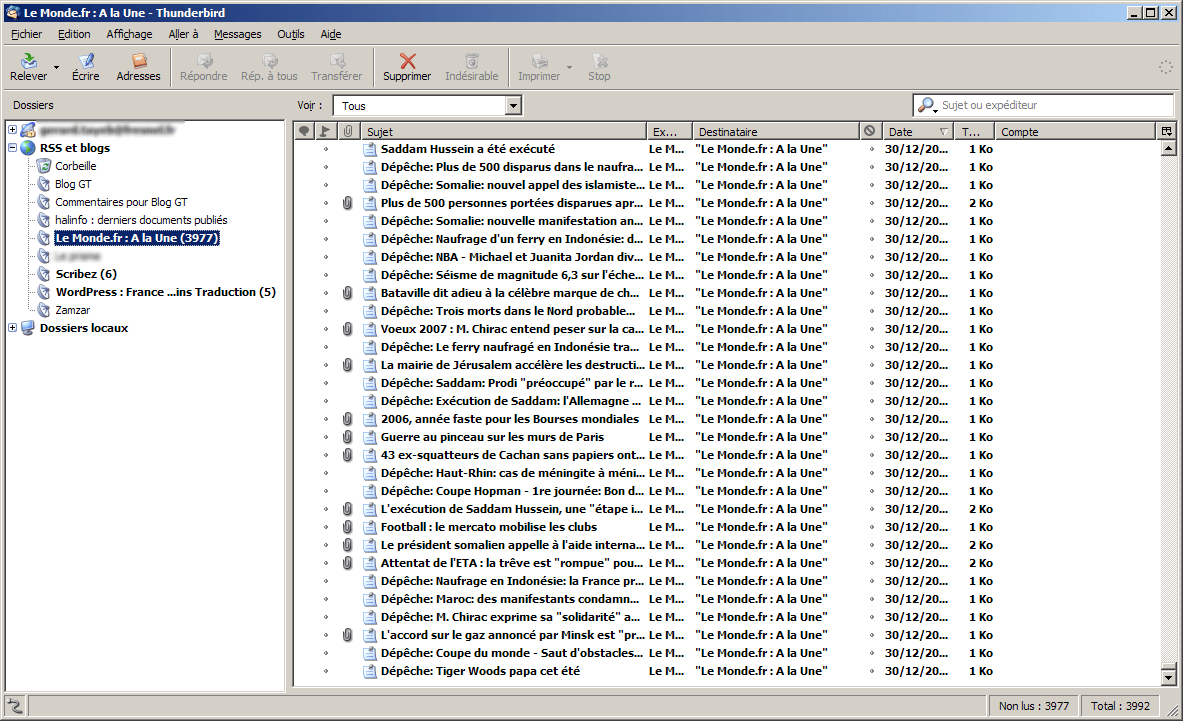The width and height of the screenshot is (1183, 721).
Task: Open the Aller à menu
Action: (183, 34)
